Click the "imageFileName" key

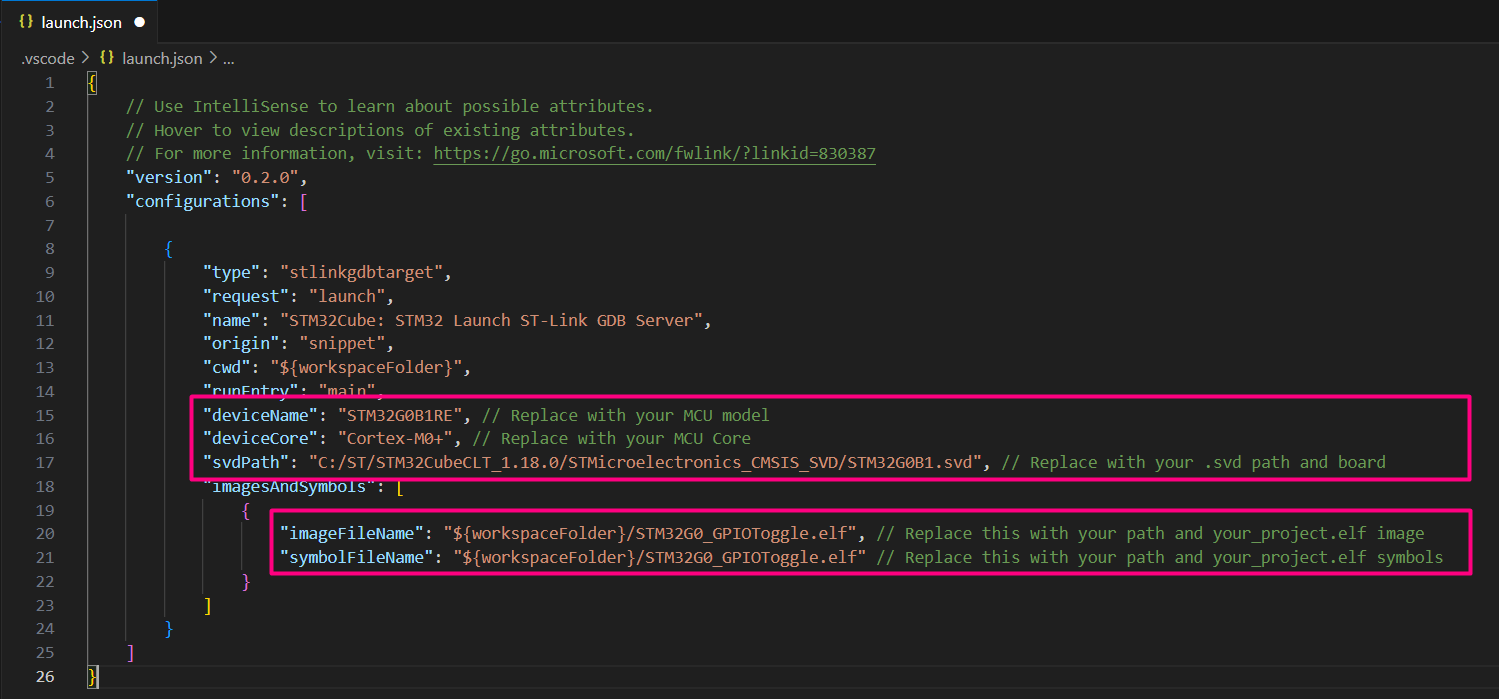click(349, 533)
